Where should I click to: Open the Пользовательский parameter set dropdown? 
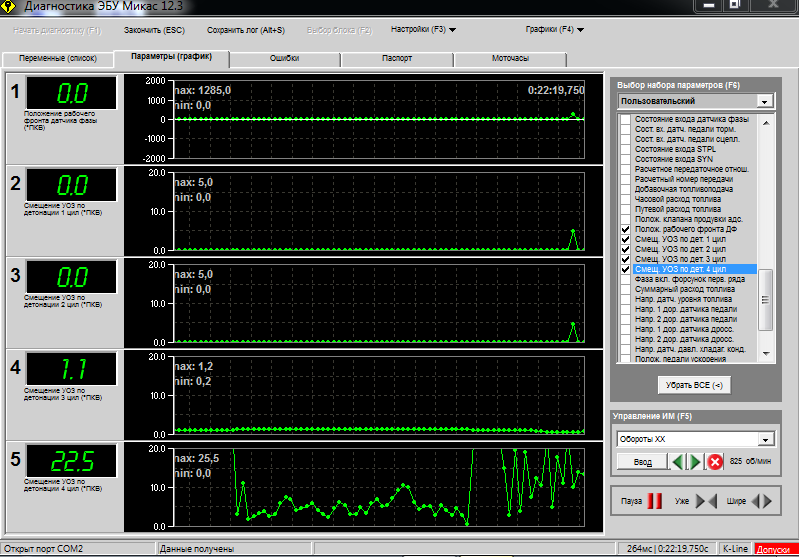click(x=764, y=101)
